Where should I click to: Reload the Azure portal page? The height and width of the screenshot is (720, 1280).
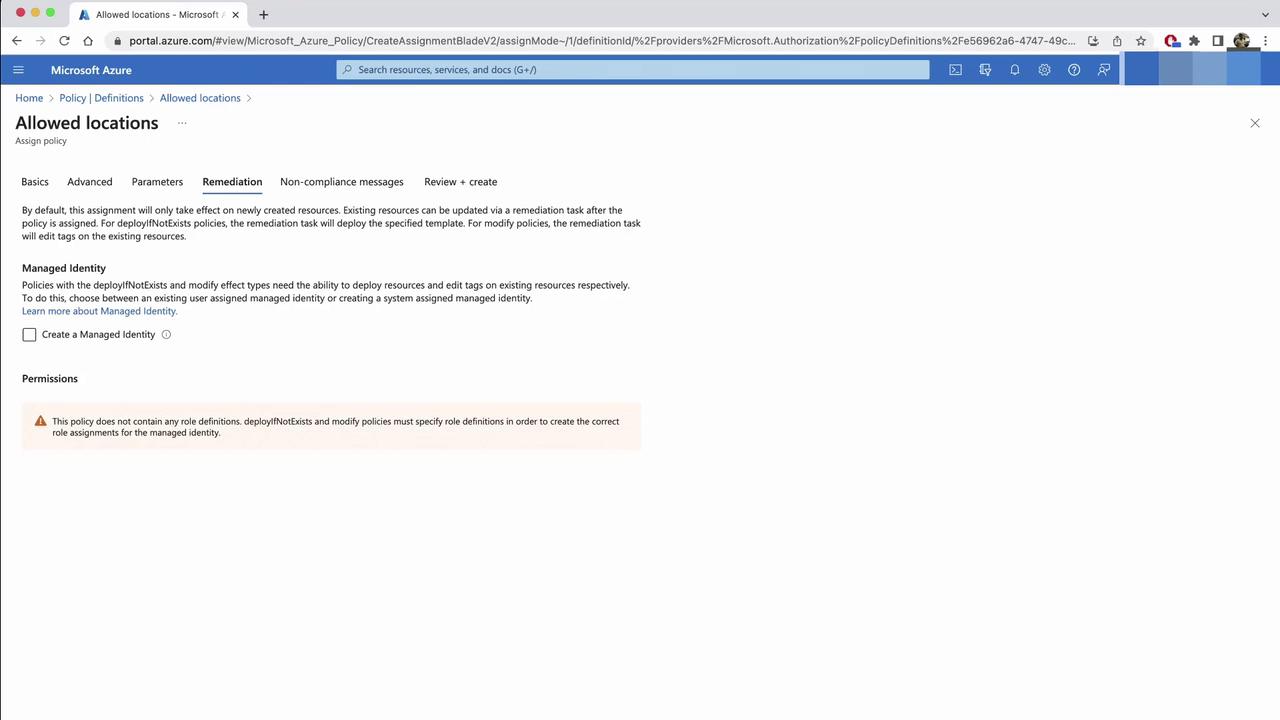point(64,41)
